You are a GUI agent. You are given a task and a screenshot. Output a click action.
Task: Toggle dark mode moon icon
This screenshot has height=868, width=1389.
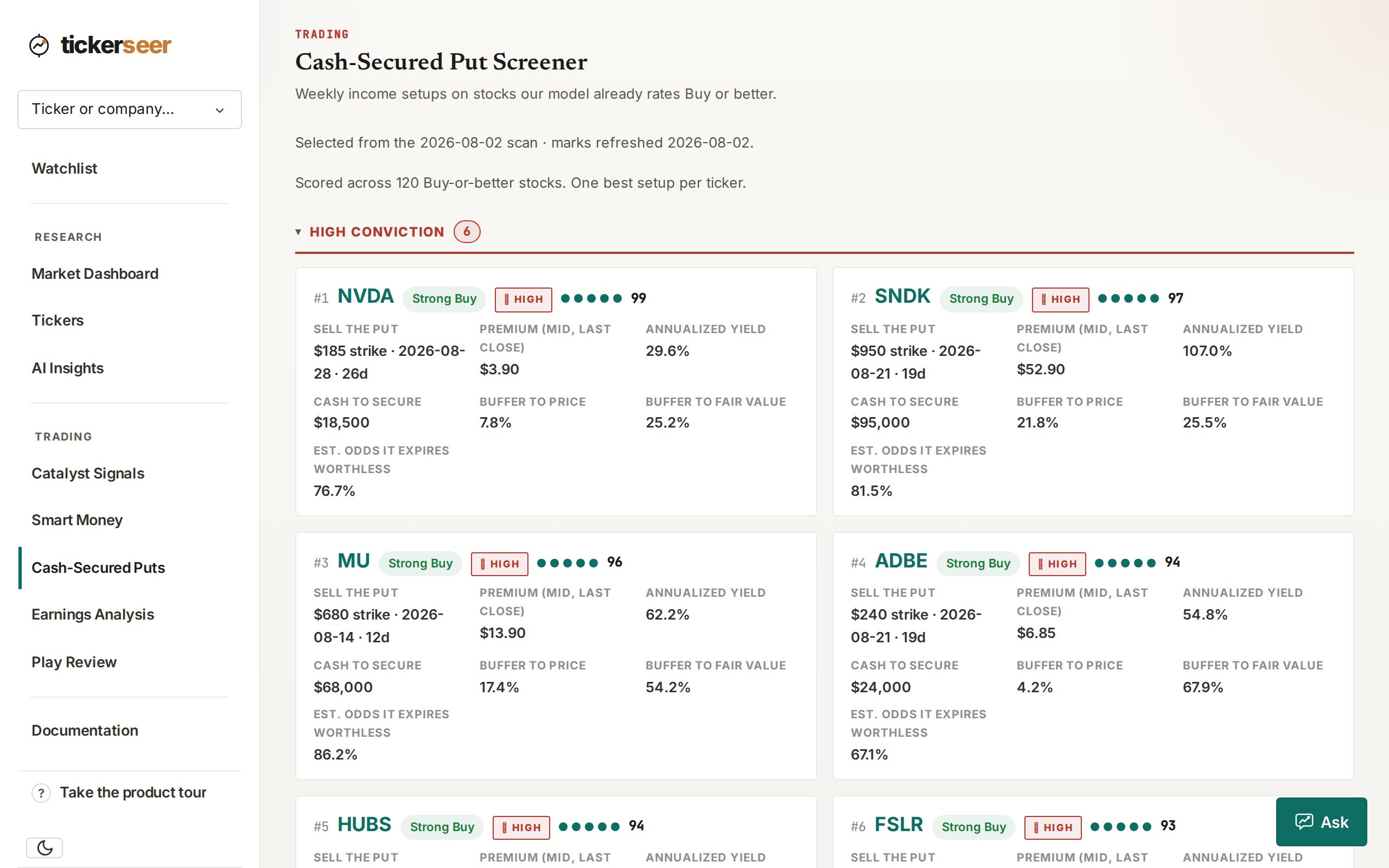[x=44, y=847]
